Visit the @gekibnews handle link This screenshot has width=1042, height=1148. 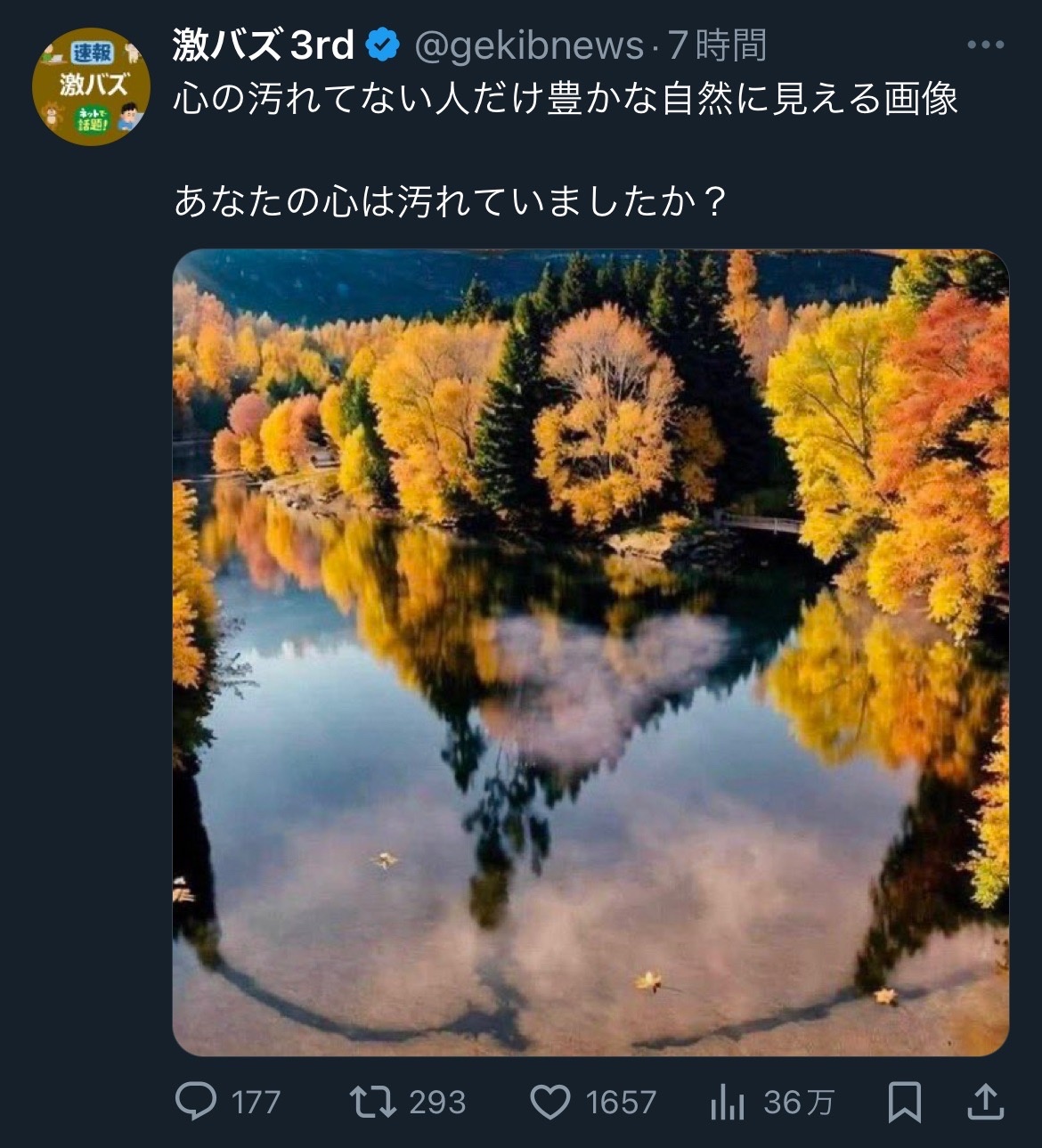(529, 45)
